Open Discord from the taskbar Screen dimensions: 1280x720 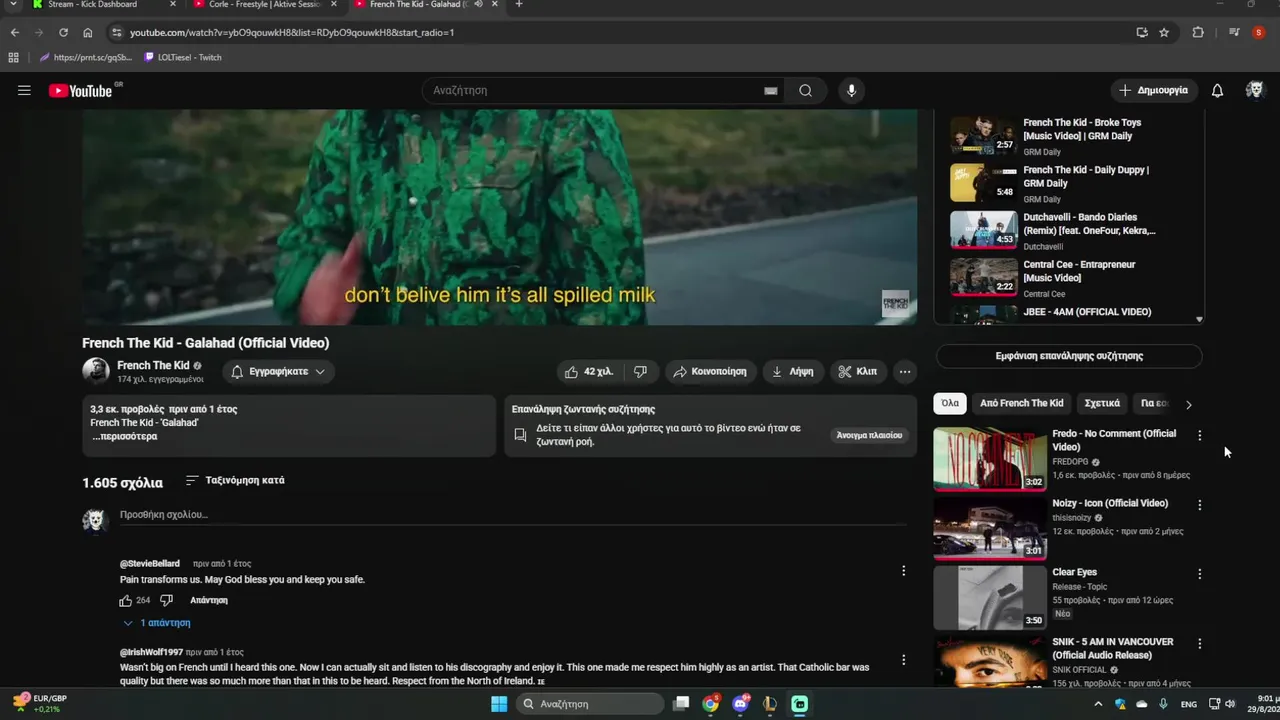point(740,704)
